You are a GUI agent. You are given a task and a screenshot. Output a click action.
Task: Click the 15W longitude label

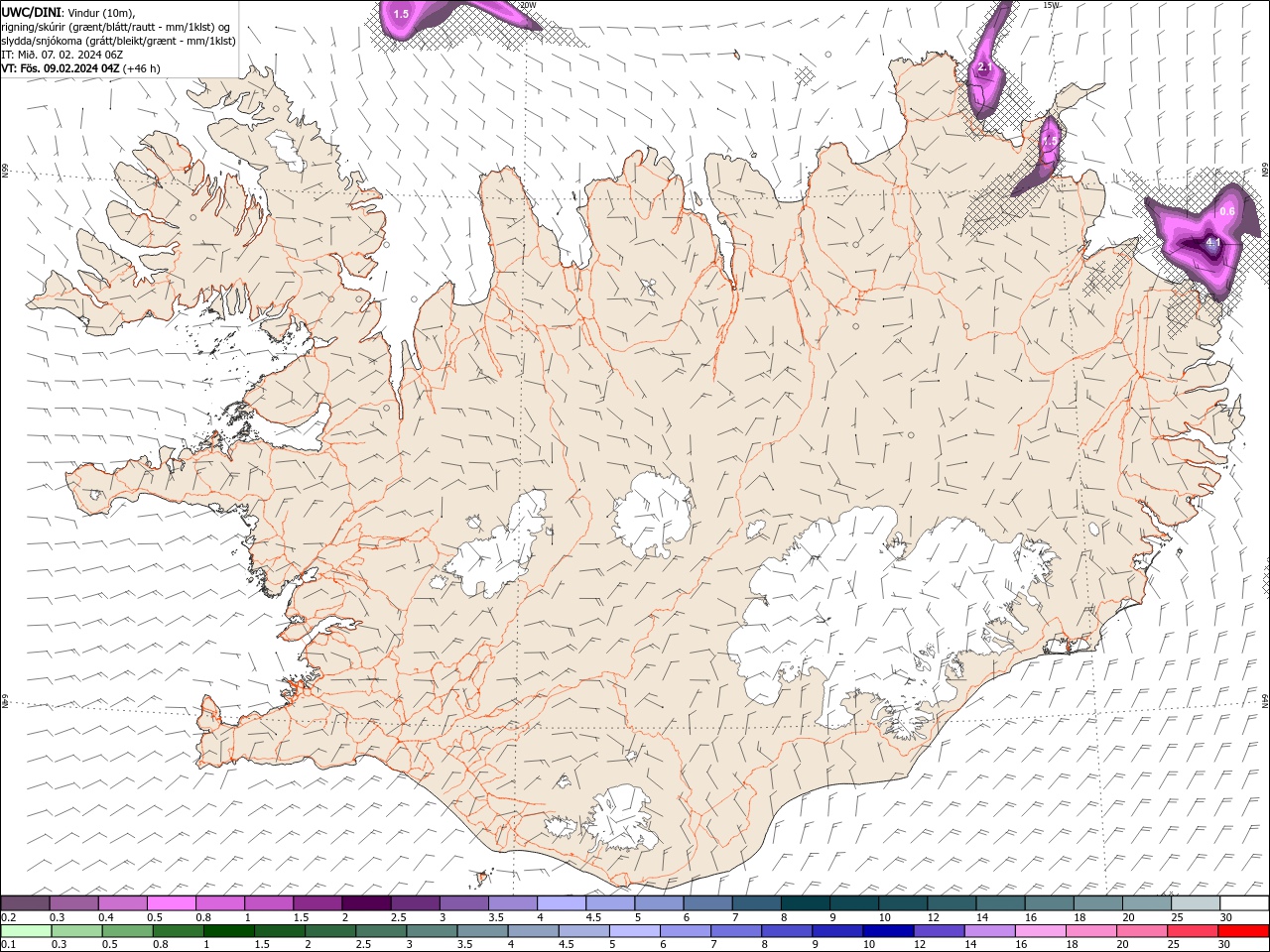click(x=1052, y=5)
